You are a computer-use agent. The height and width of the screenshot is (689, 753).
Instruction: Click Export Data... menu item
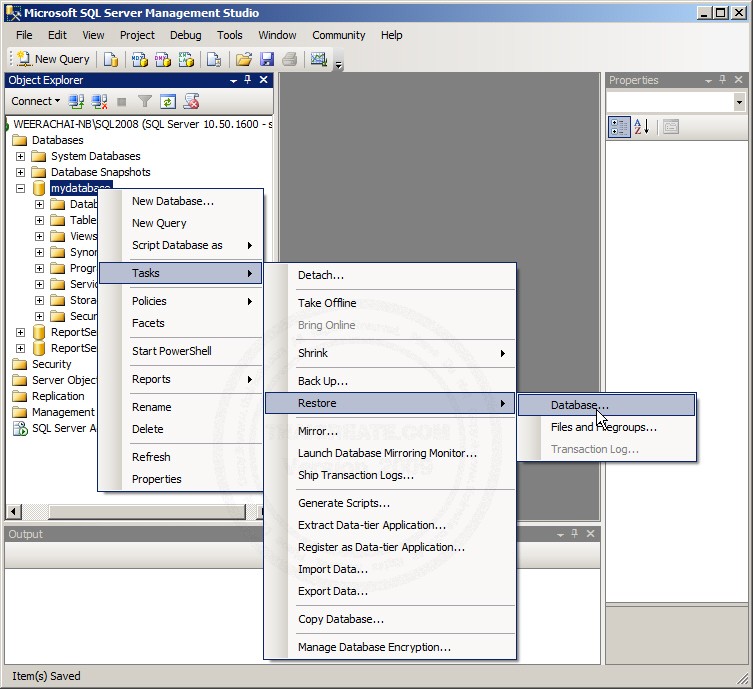(x=390, y=591)
